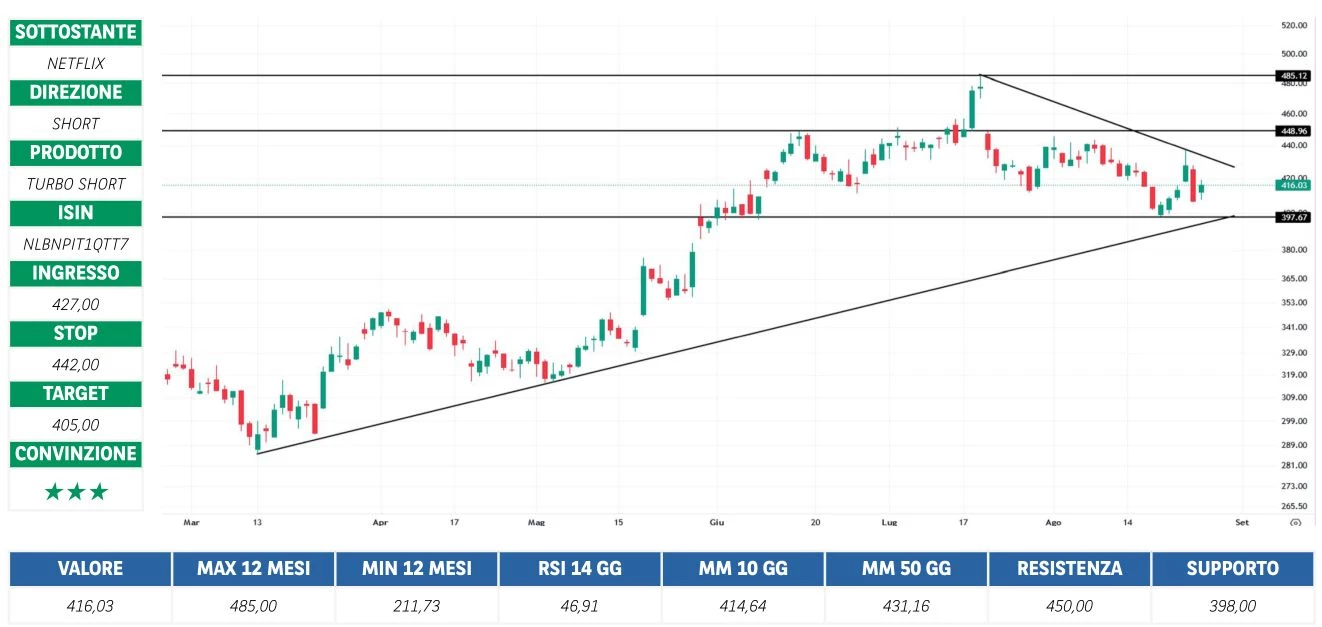Select the PRODOTTO header cell

coord(76,153)
